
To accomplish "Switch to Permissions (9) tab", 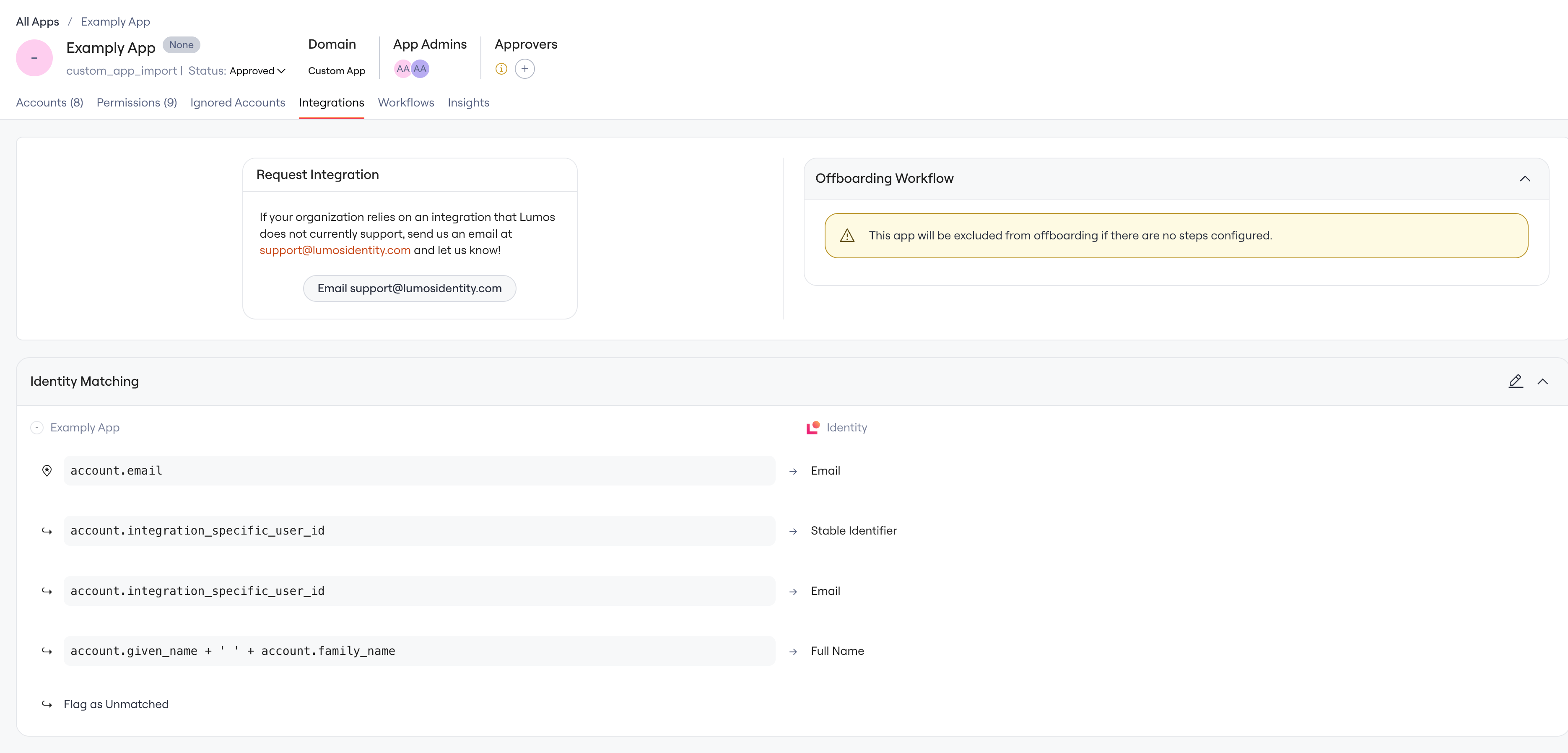I will coord(136,102).
